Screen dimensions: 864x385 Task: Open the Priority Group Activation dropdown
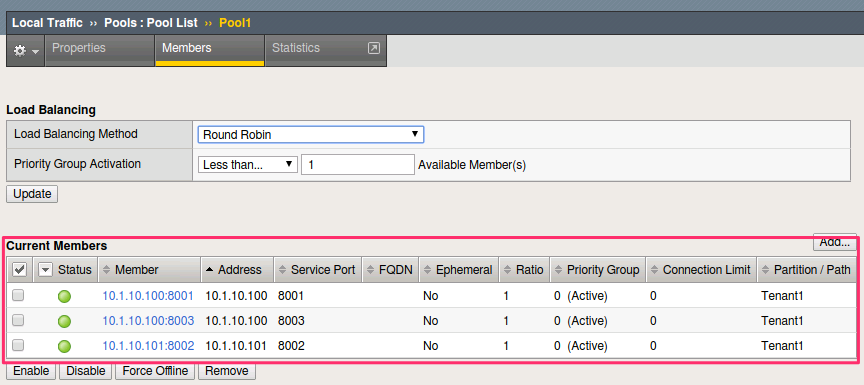[x=247, y=164]
